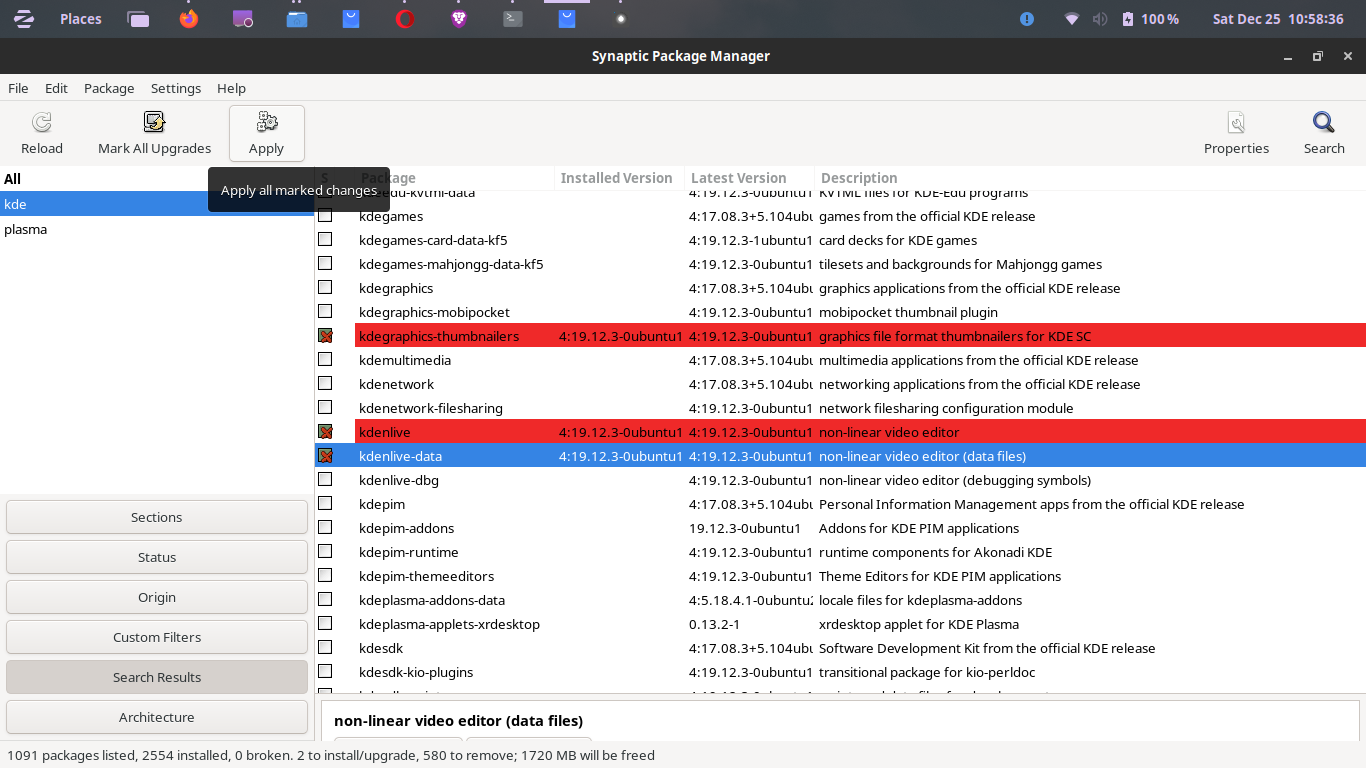Mark the kdegames package checkbox
The height and width of the screenshot is (768, 1366).
[x=325, y=216]
